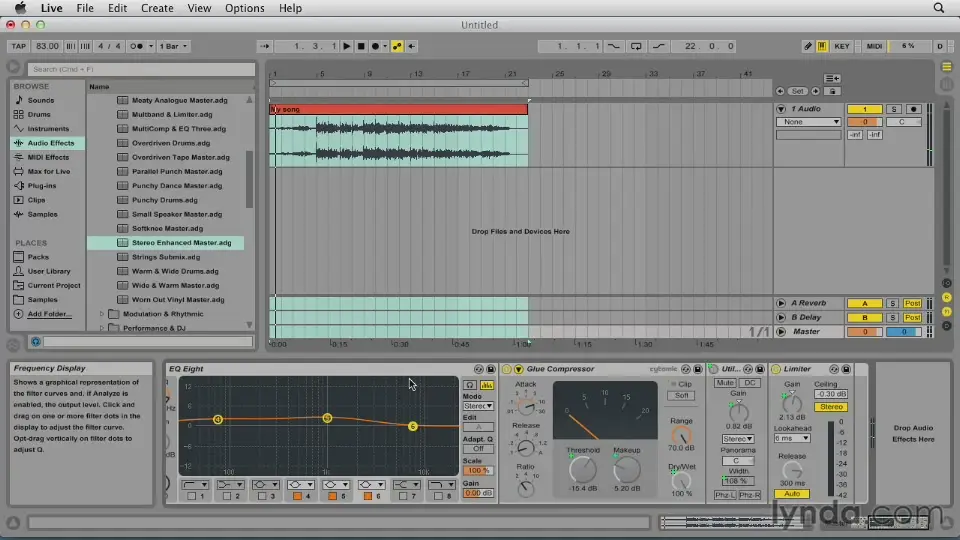Open the View menu

pos(199,8)
